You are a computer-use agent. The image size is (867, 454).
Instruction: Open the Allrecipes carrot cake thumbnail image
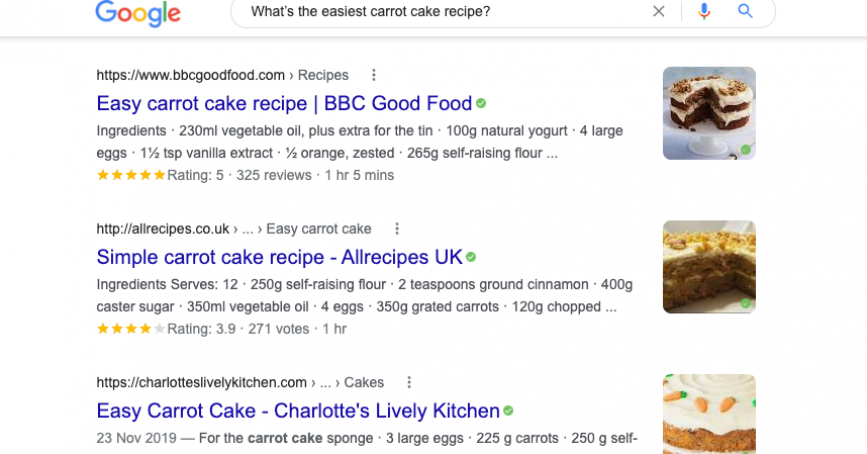(709, 267)
